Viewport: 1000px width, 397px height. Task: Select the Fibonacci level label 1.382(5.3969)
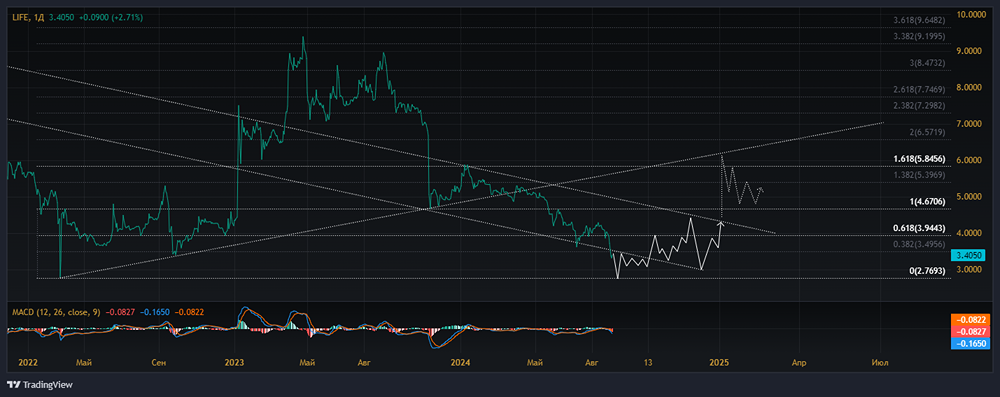[x=919, y=174]
